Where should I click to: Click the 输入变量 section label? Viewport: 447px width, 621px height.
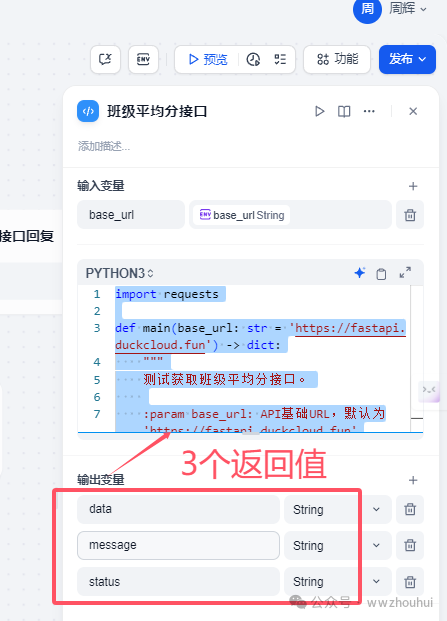(x=101, y=186)
